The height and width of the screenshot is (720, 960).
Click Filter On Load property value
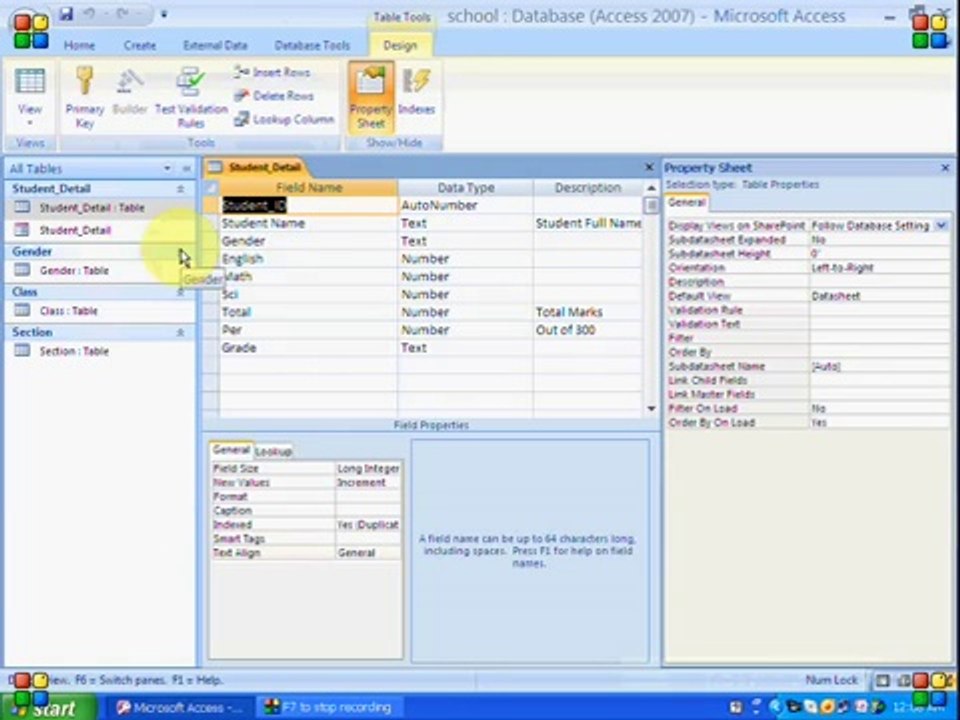(879, 408)
